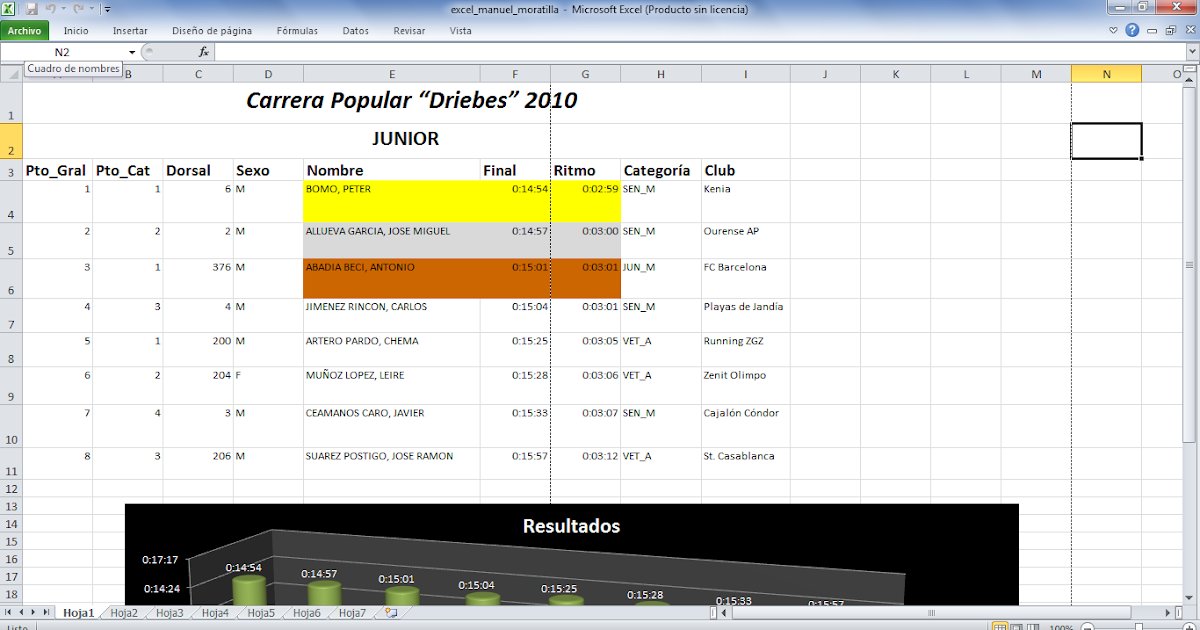Screen dimensions: 1200x630
Task: Switch to the Hoja2 sheet tab
Action: [124, 613]
